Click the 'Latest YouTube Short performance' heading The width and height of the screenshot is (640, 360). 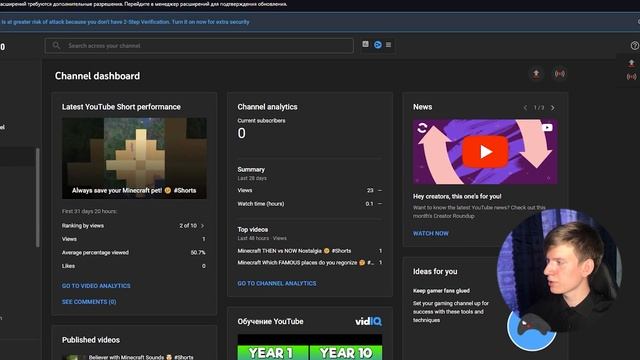point(121,107)
